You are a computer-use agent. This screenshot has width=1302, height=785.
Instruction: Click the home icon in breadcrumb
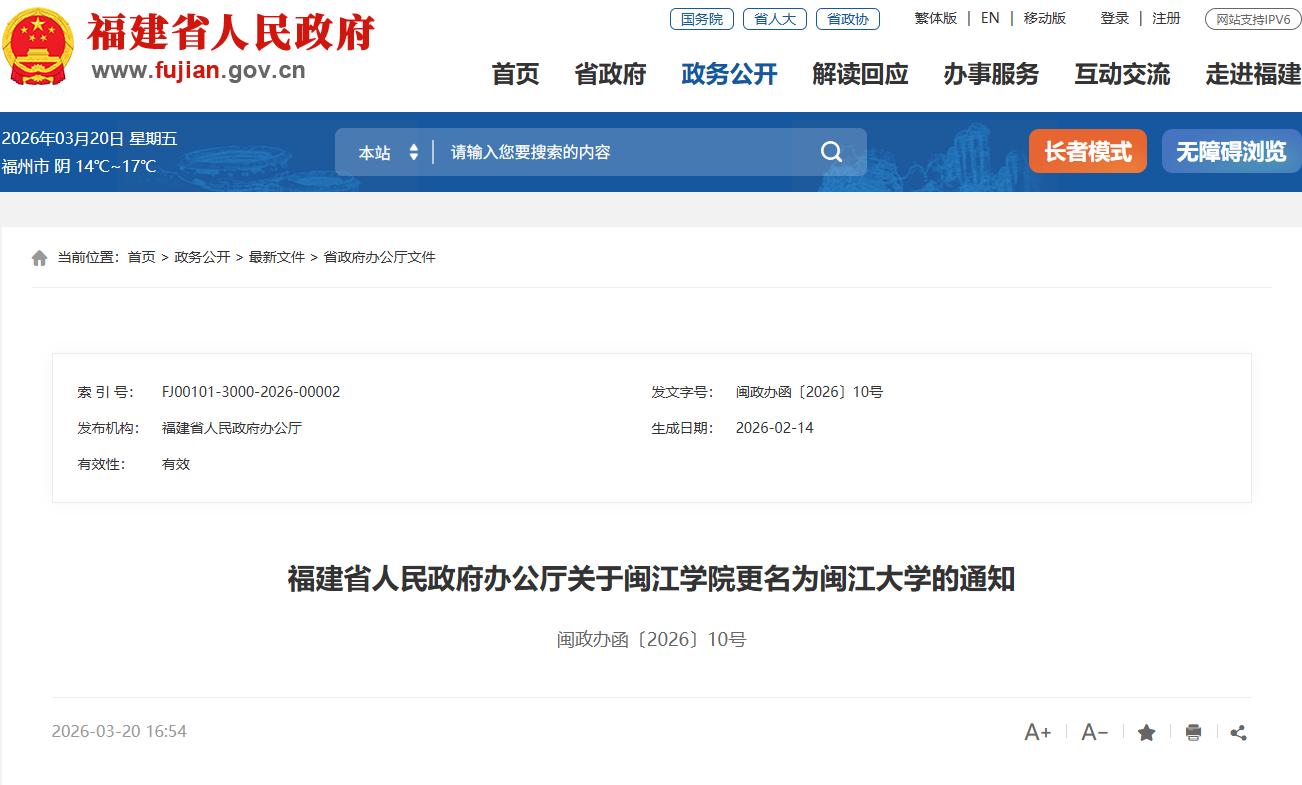click(x=39, y=256)
